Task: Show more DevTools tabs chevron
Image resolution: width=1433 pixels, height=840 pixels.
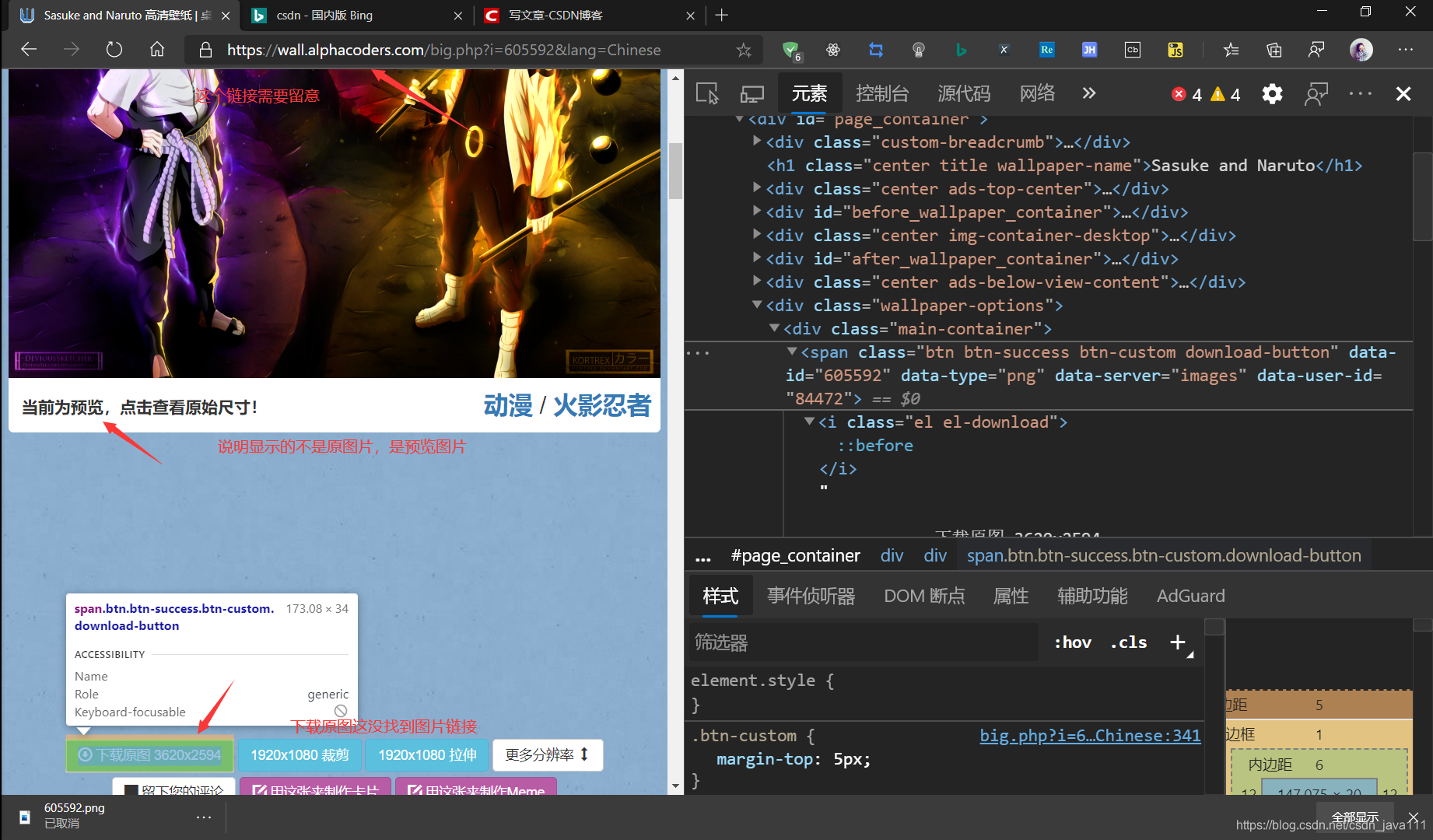Action: (1089, 93)
